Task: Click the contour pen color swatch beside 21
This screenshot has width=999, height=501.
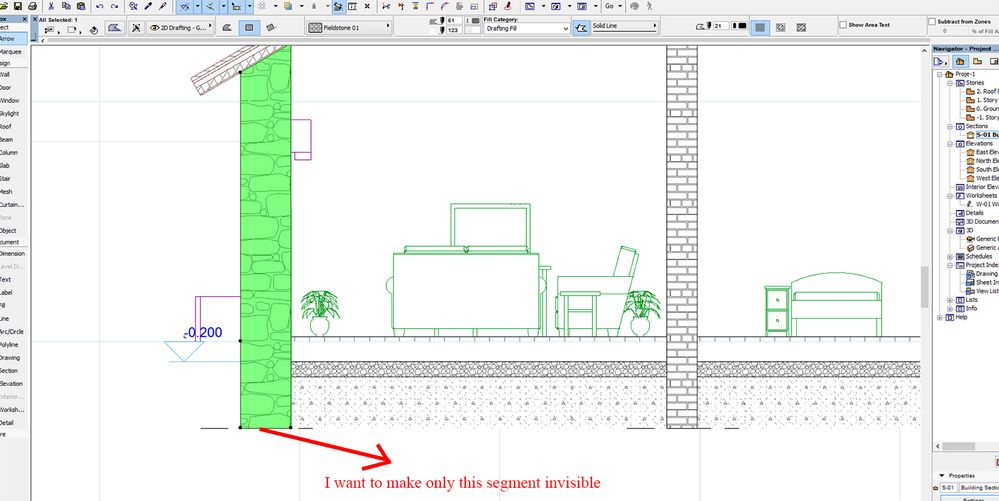Action: click(x=740, y=25)
